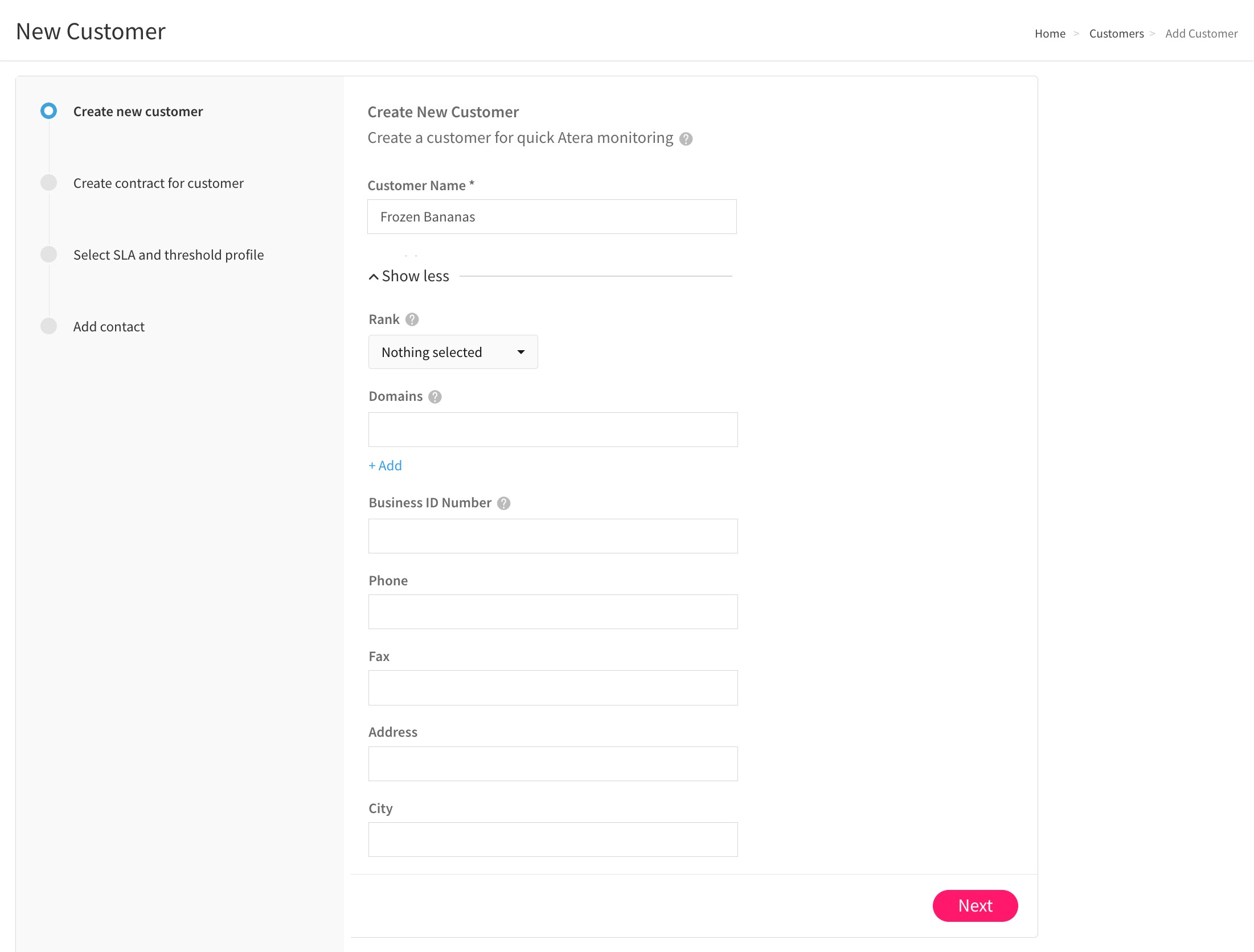
Task: Click into the Domains input field
Action: pos(553,429)
